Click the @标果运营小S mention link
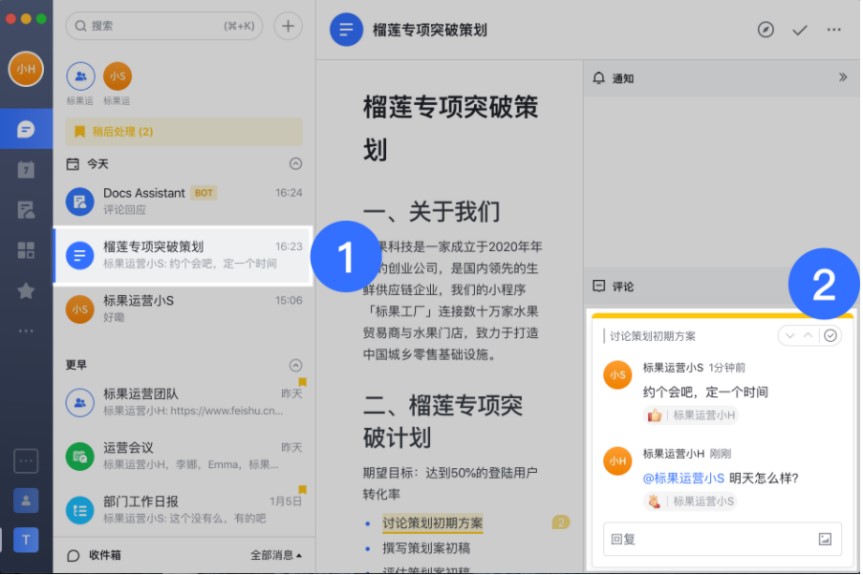863x575 pixels. [x=684, y=478]
